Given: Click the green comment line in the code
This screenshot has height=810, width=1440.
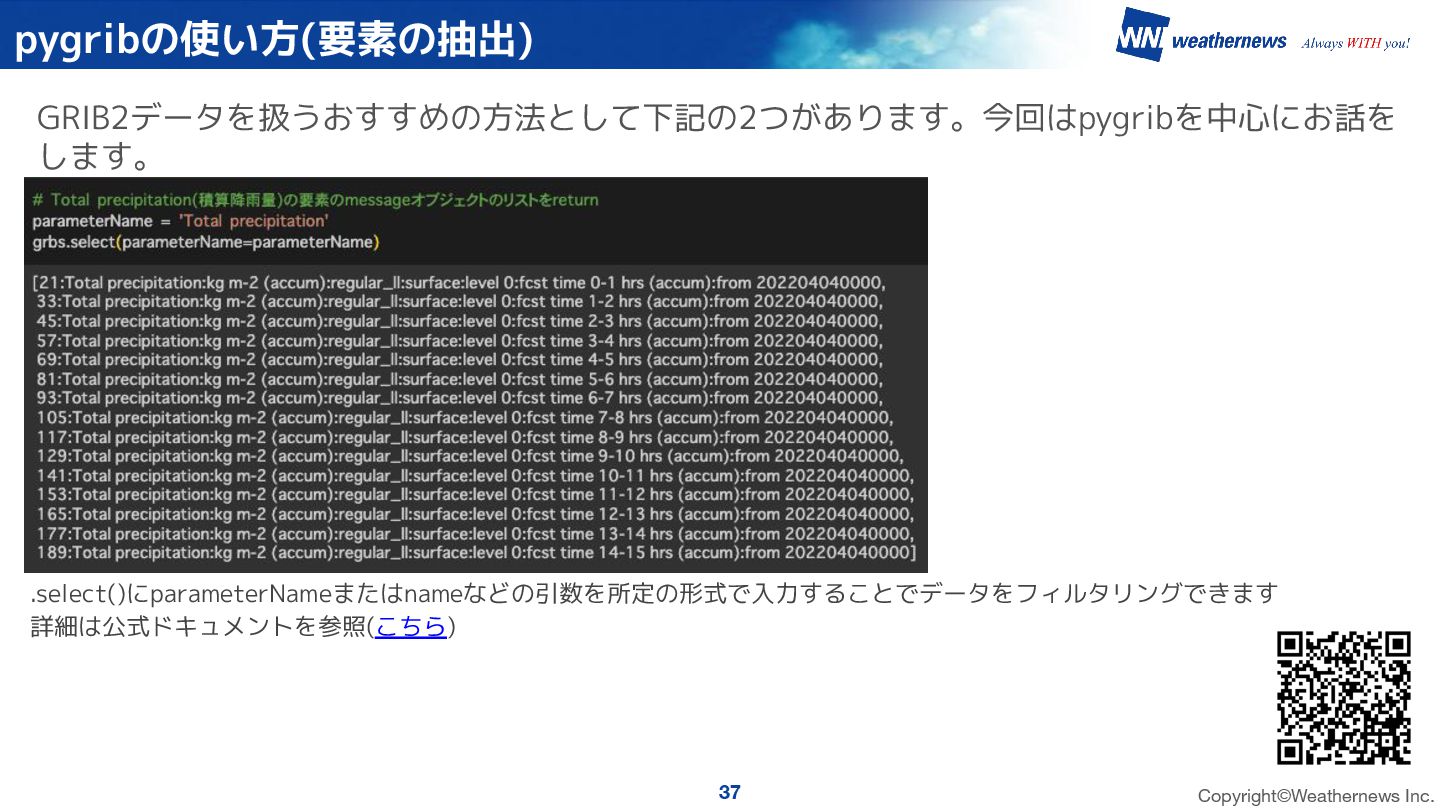Looking at the screenshot, I should (315, 200).
